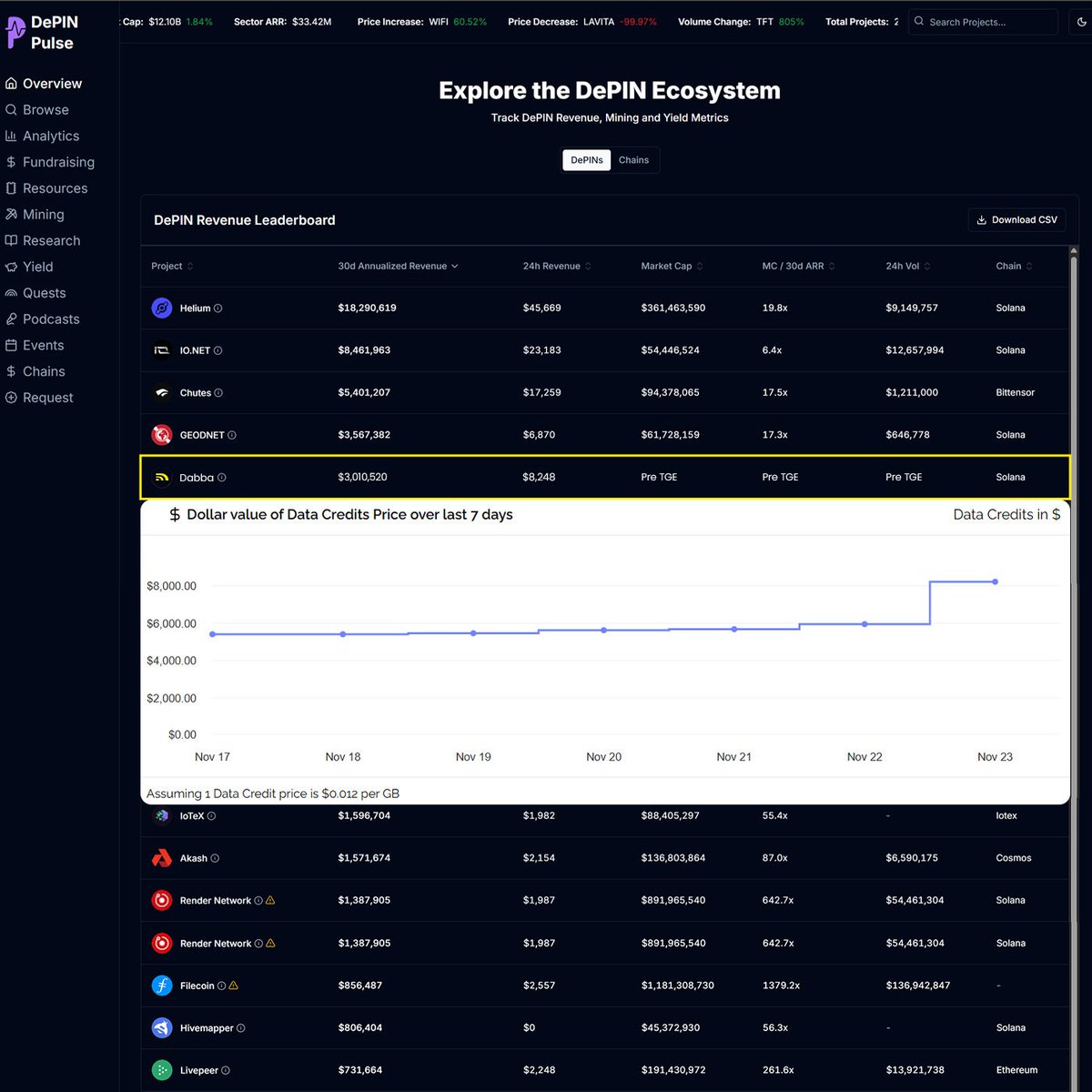Open the Resources sidebar item

46,188
